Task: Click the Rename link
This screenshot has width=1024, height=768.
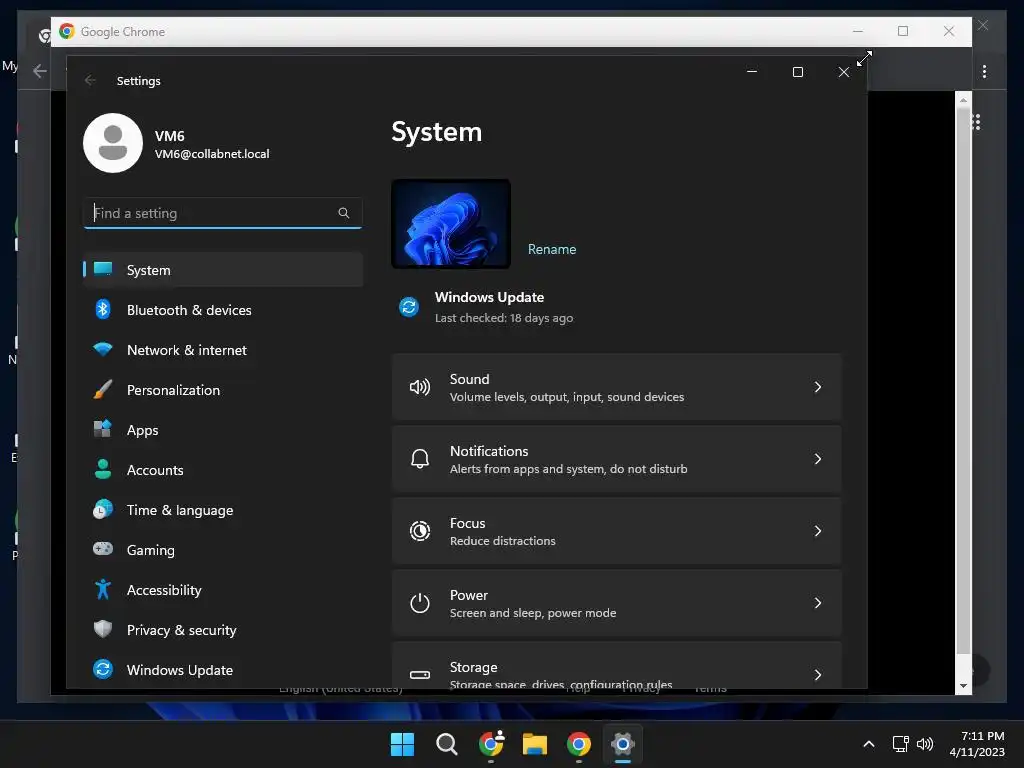Action: pyautogui.click(x=552, y=249)
